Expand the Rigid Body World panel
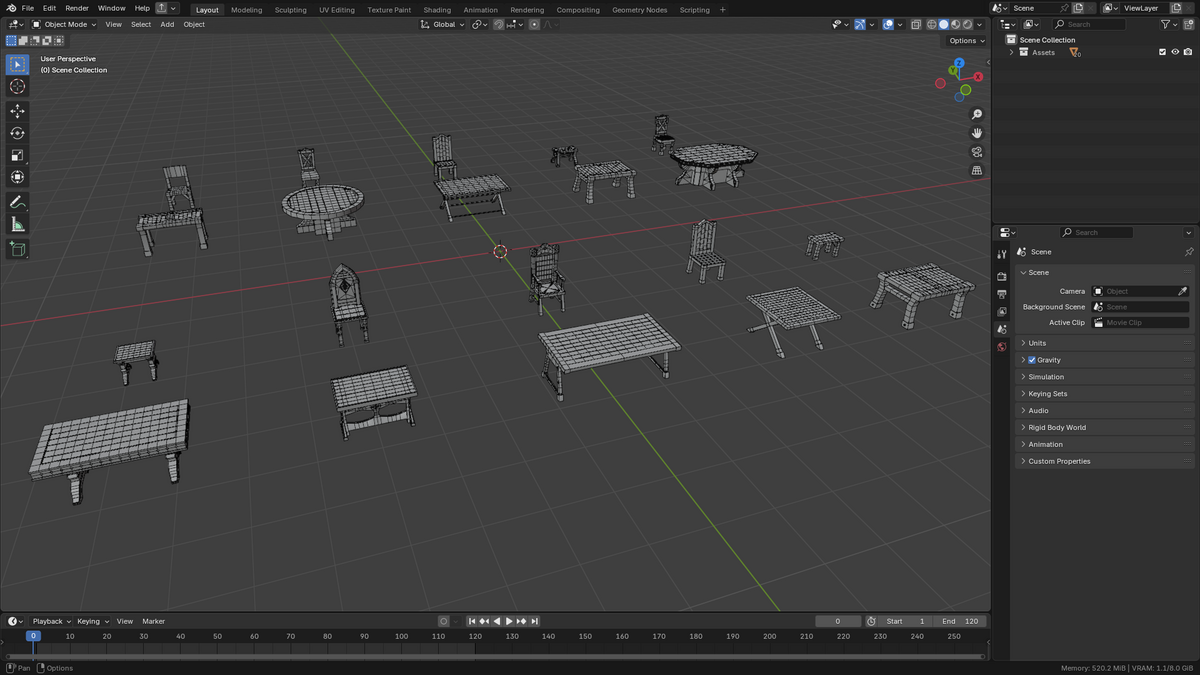Screen dimensions: 1200x675 (1105, 427)
